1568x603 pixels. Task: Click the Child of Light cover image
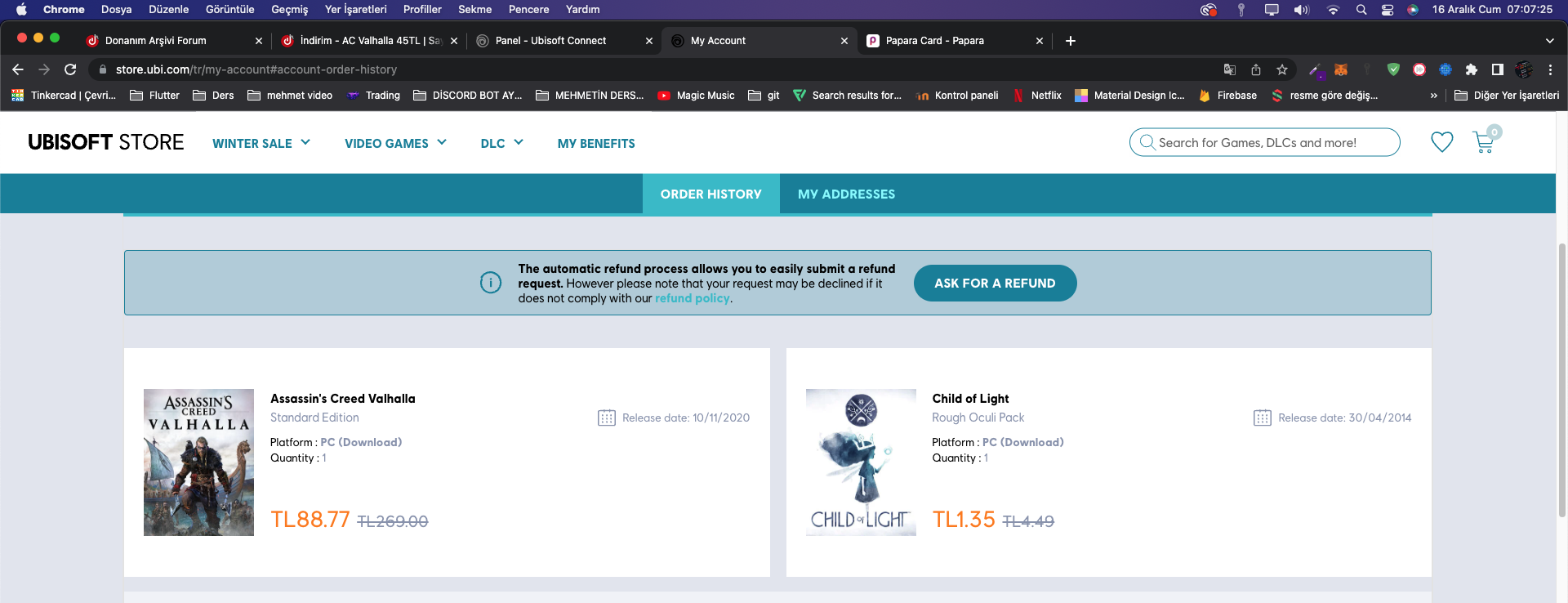(861, 462)
